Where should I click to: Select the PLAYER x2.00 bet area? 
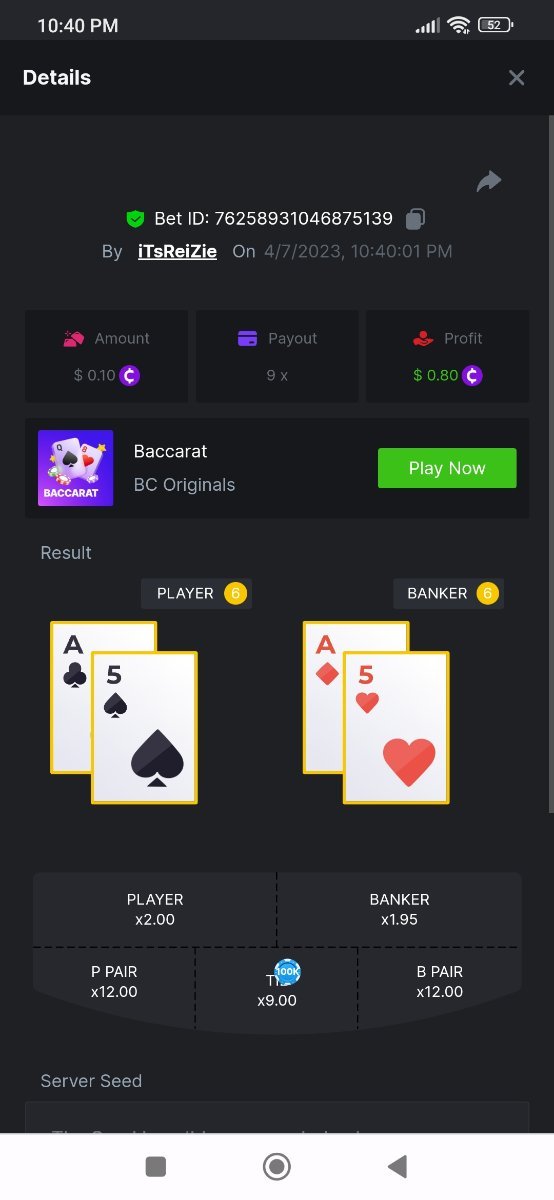point(155,909)
